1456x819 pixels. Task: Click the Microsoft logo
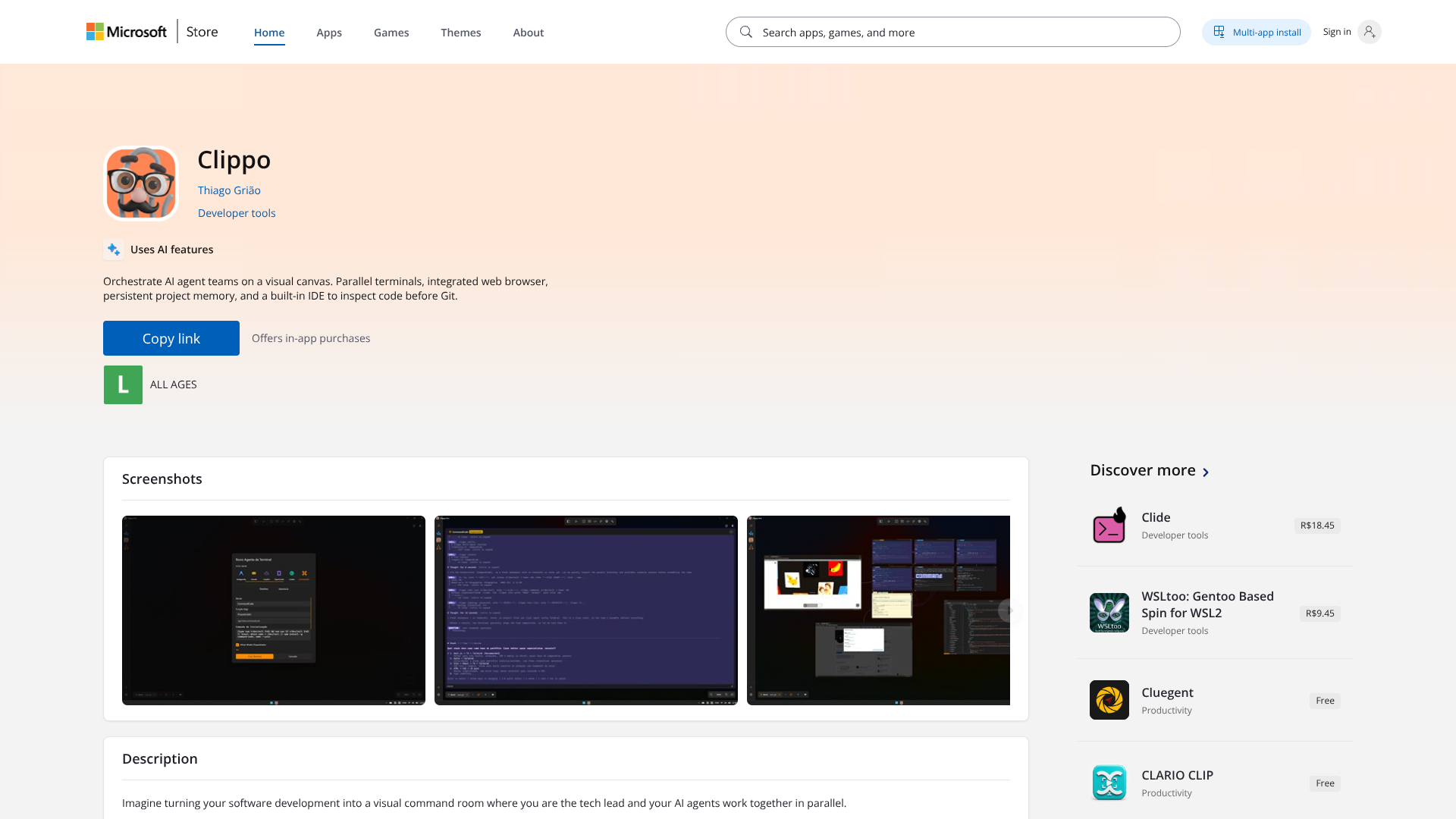(x=127, y=32)
